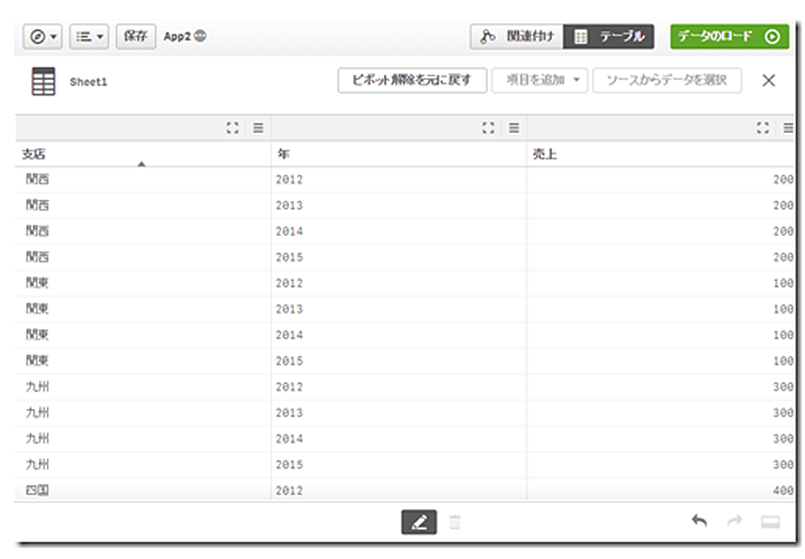
Task: Expand the 年 column with fullscreen icon
Action: click(x=488, y=128)
